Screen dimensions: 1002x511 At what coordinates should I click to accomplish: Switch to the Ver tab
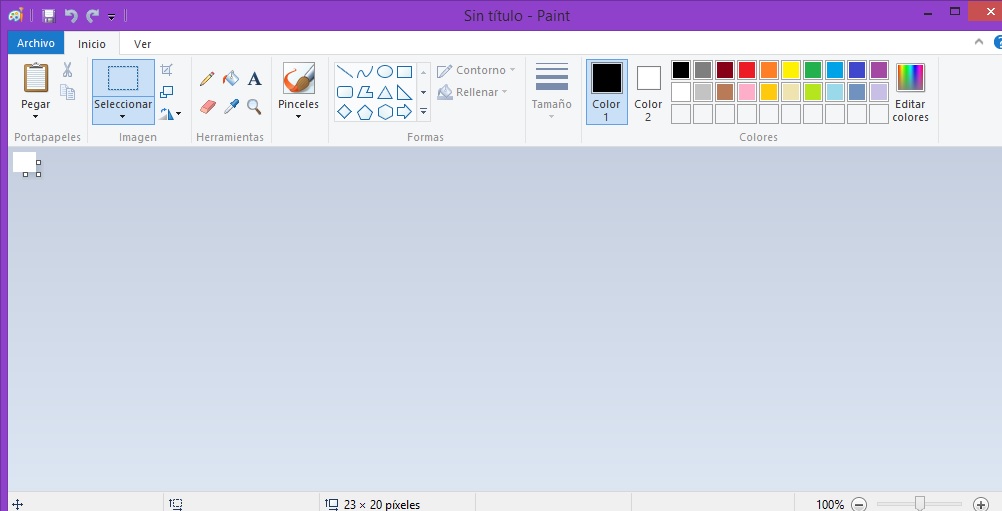[143, 44]
